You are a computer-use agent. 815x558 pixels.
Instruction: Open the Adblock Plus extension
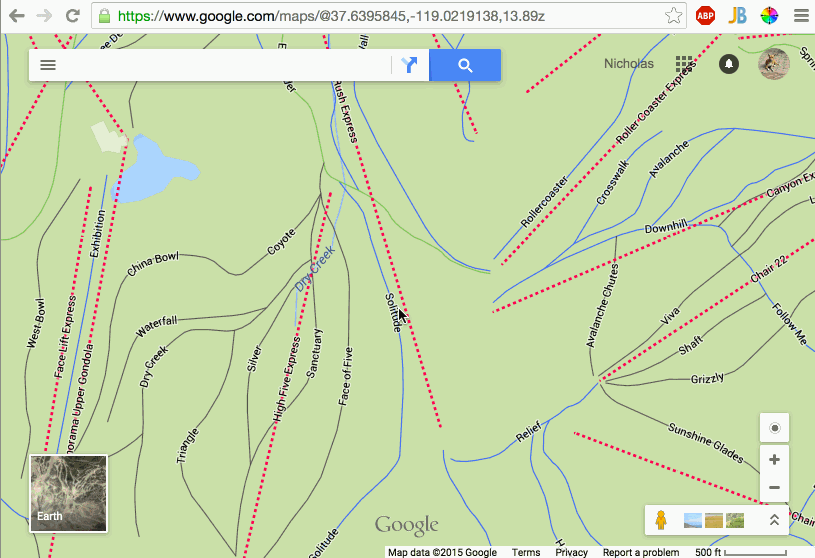coord(705,16)
